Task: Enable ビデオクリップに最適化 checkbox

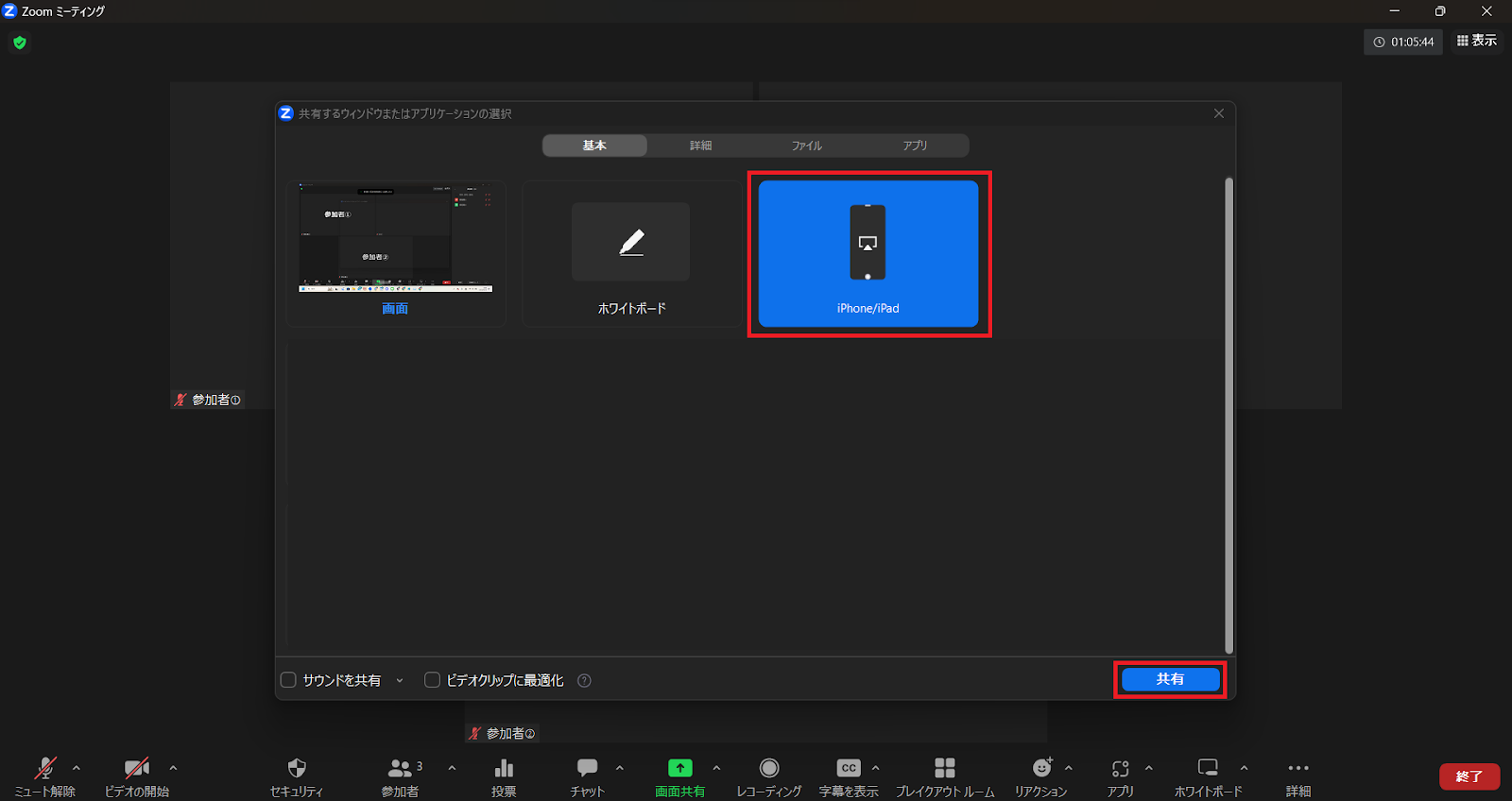Action: (x=433, y=680)
